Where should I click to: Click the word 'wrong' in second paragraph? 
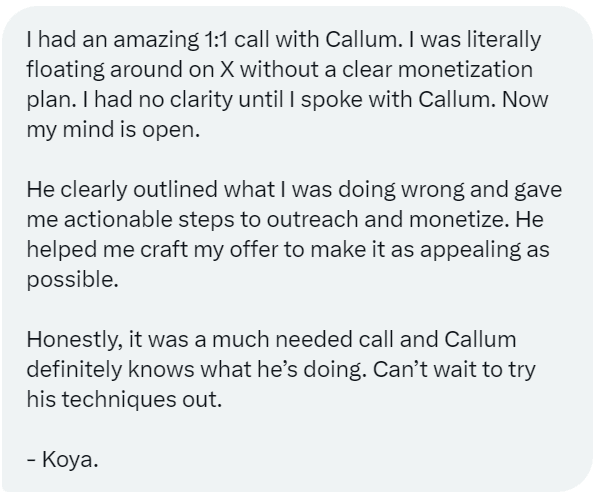[432, 191]
